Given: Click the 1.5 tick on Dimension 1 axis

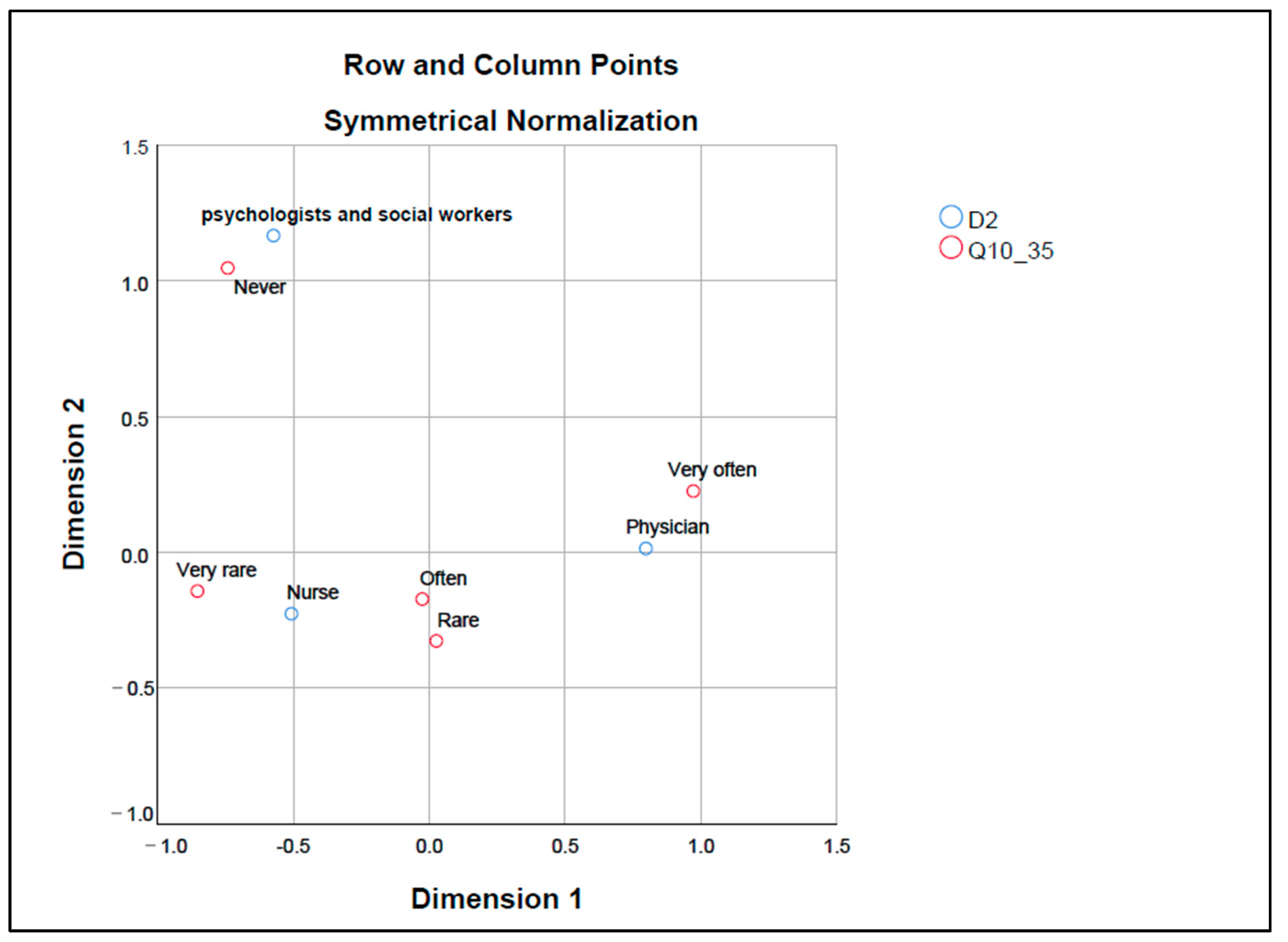Looking at the screenshot, I should pyautogui.click(x=837, y=846).
